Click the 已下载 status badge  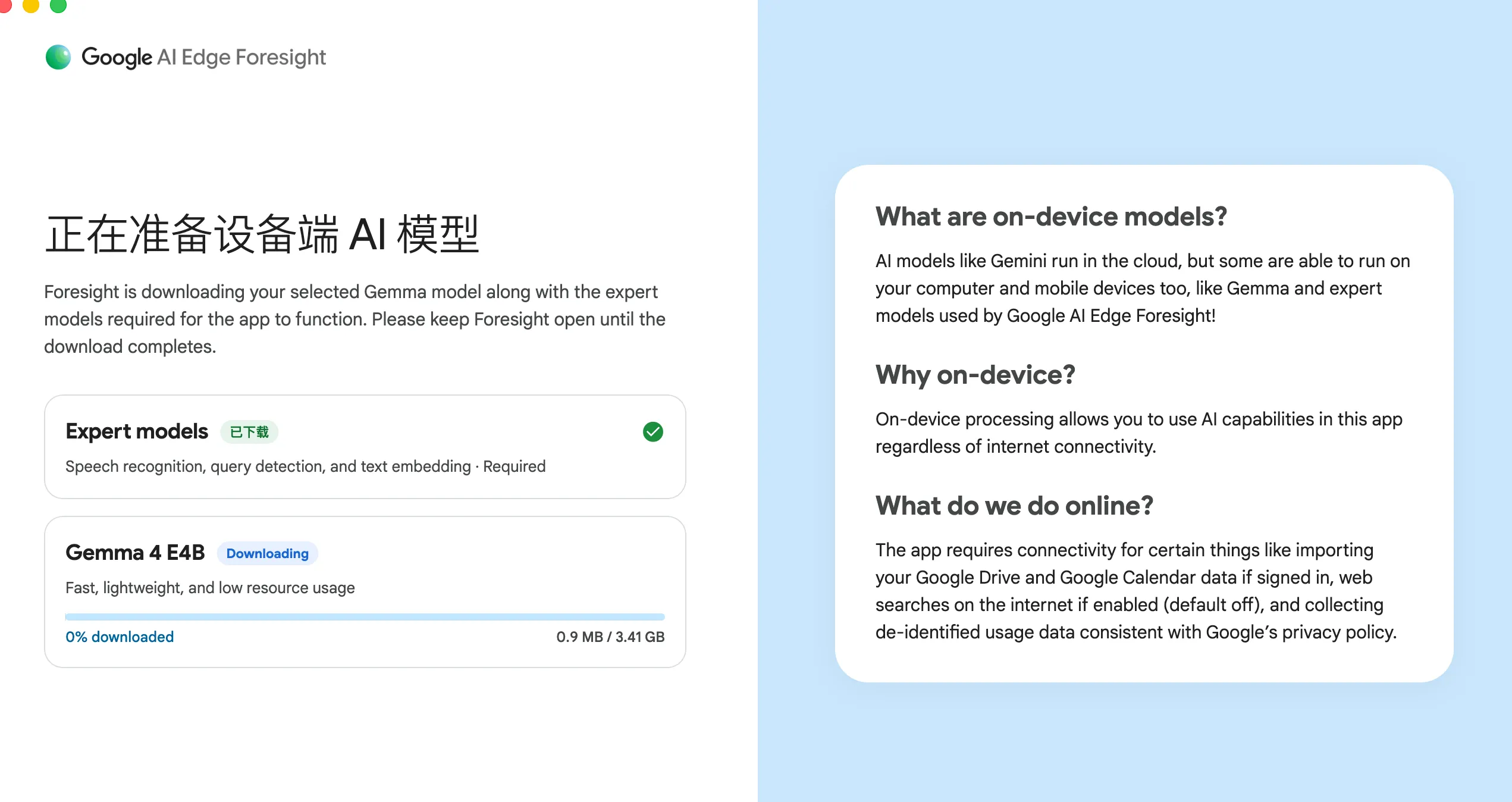click(249, 432)
